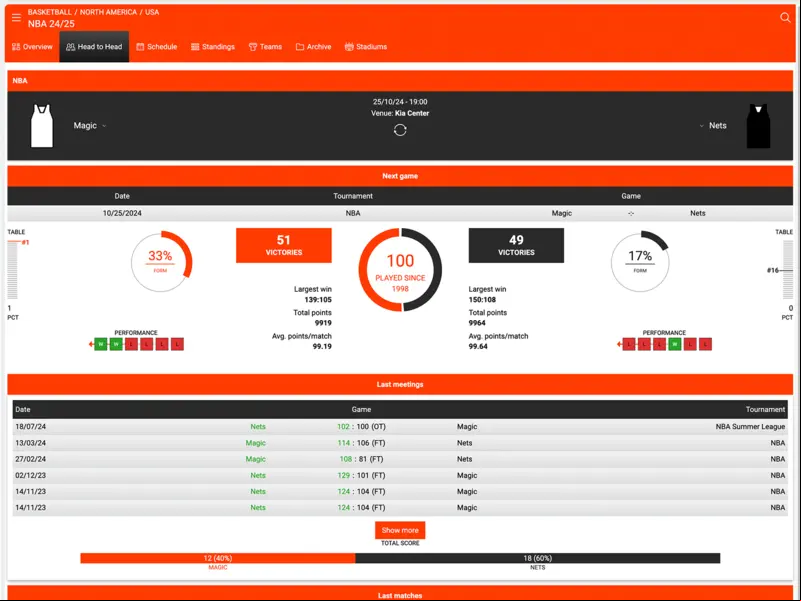Click the average points value 99.64
This screenshot has width=801, height=601.
478,346
